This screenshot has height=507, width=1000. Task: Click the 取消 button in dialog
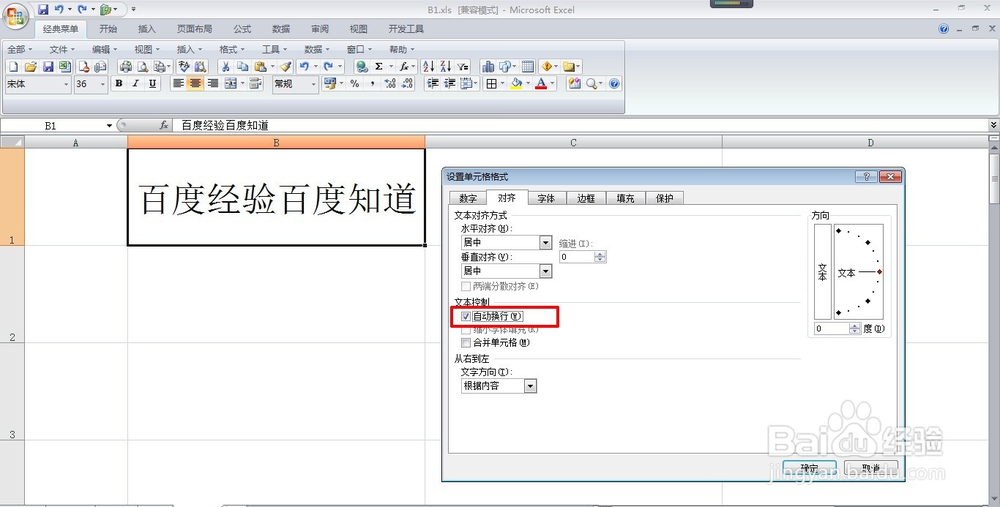(871, 468)
